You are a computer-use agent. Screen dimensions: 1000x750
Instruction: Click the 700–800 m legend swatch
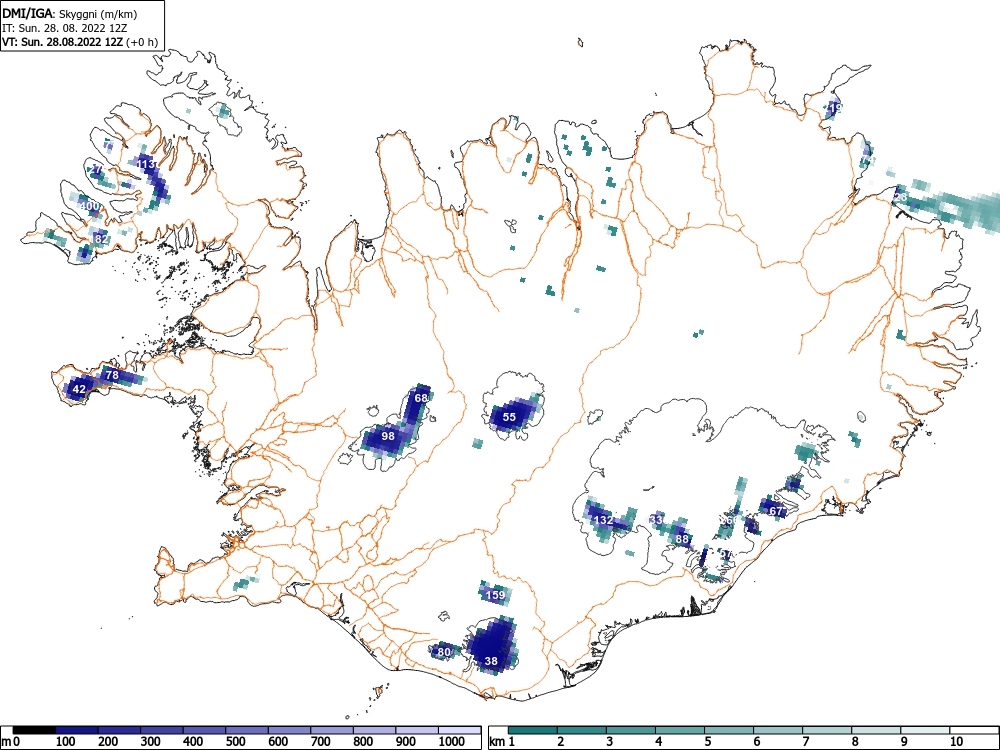click(332, 730)
